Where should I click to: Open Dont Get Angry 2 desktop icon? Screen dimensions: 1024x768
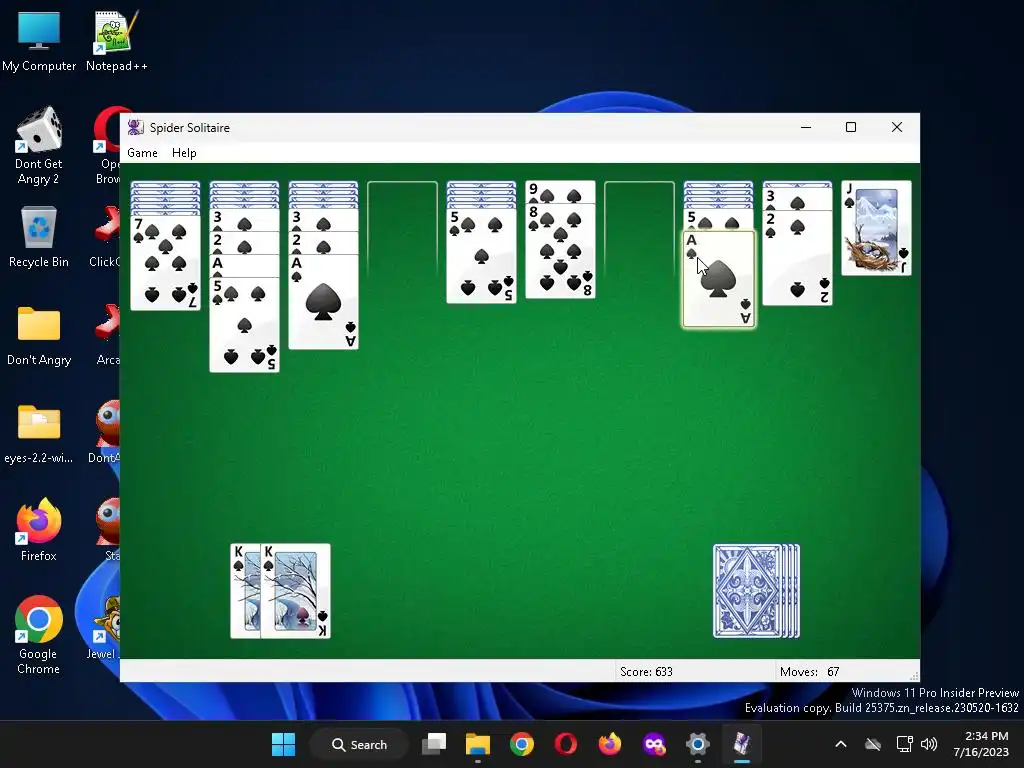point(39,145)
